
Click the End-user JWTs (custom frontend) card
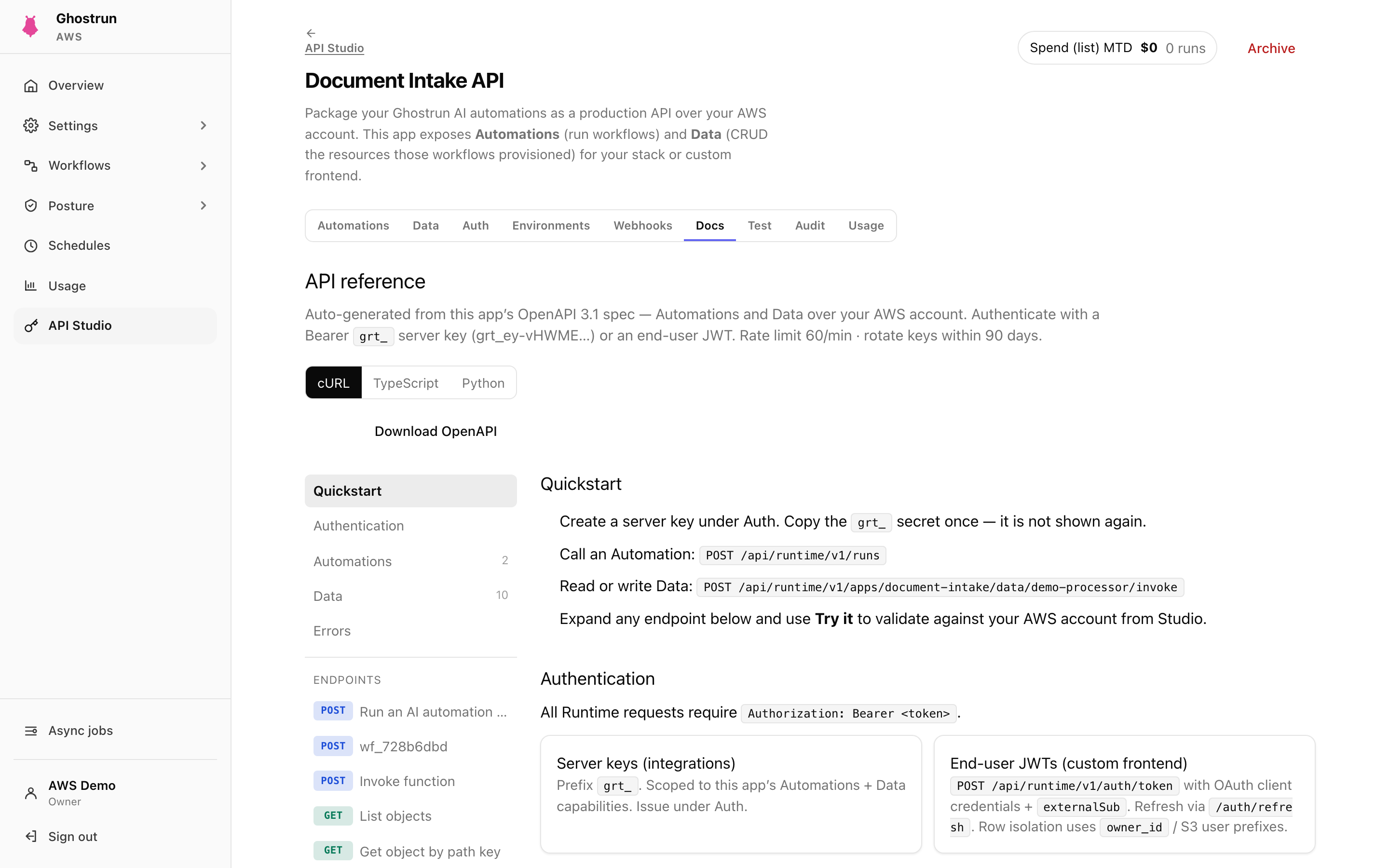1124,794
